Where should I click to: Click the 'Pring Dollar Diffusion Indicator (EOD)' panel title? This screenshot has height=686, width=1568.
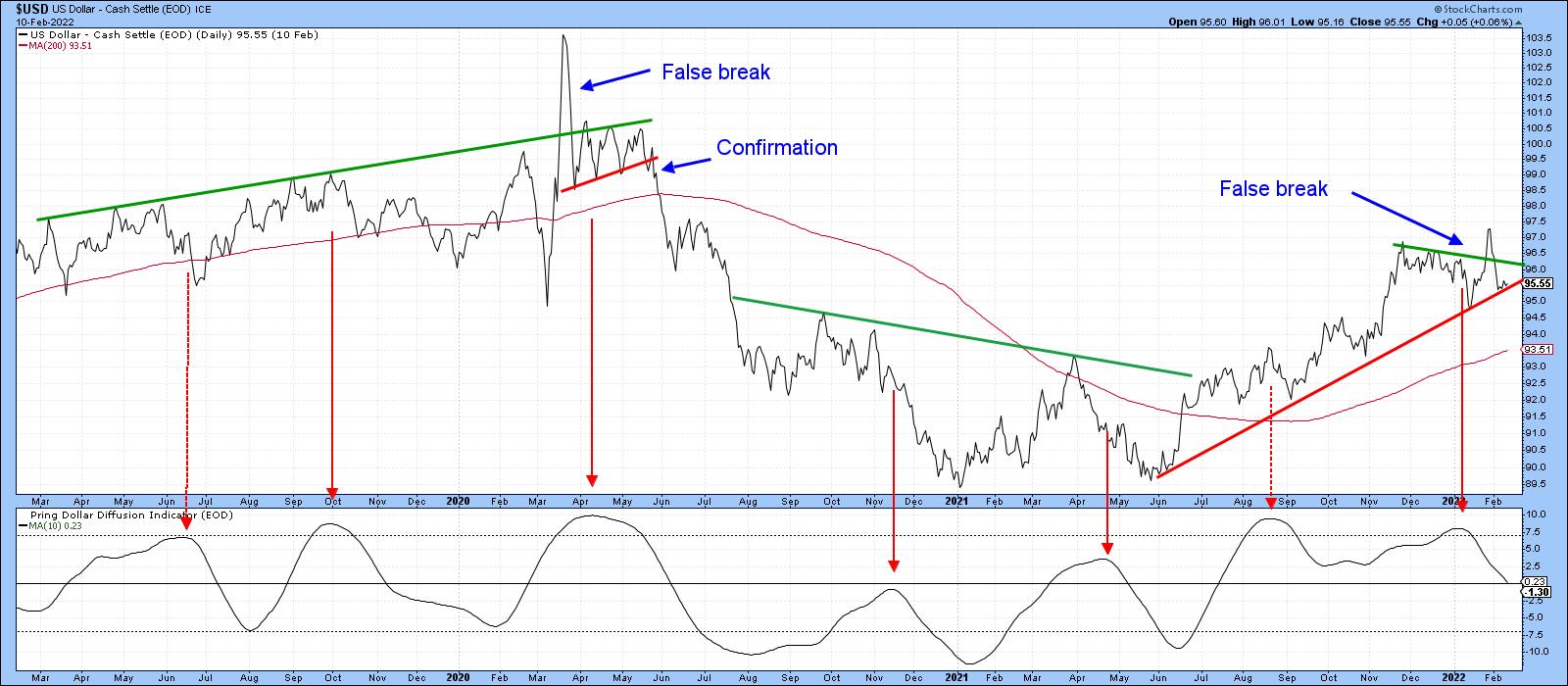pos(131,514)
